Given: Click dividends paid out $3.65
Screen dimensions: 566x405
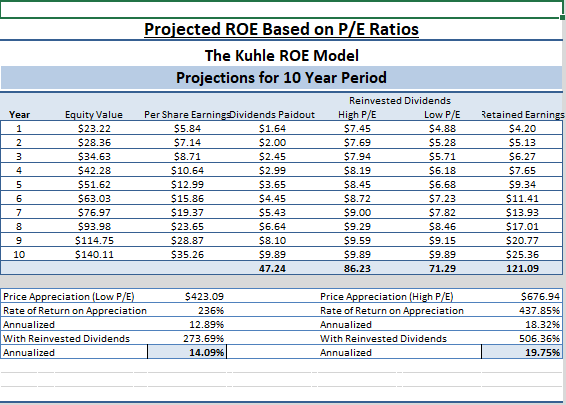Looking at the screenshot, I should tap(272, 184).
